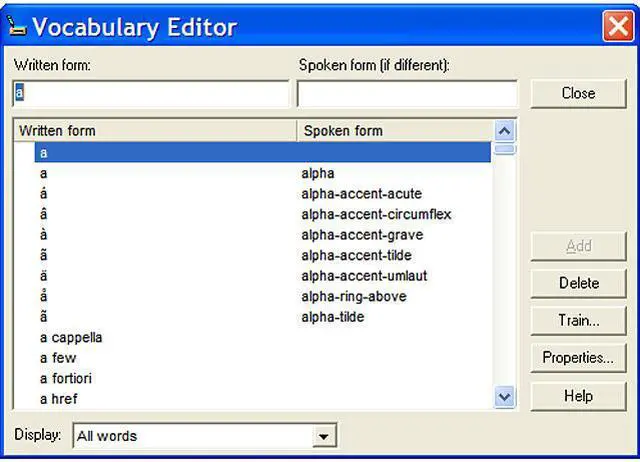Click the Written form text field
This screenshot has width=640, height=462.
click(x=150, y=94)
